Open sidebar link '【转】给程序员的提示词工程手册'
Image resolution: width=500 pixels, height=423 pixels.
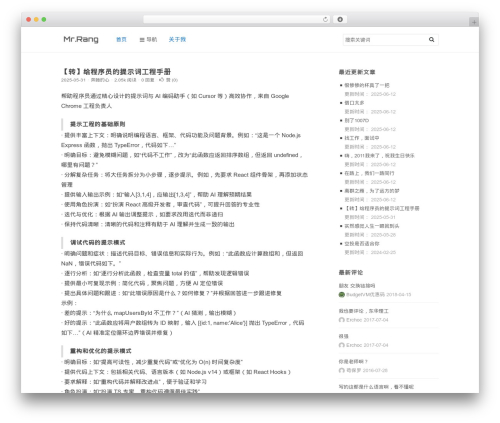click(x=382, y=209)
